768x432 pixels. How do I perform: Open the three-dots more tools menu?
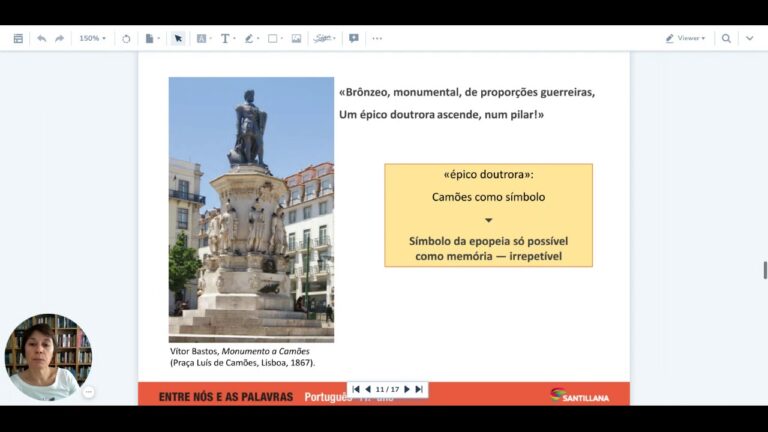[377, 38]
